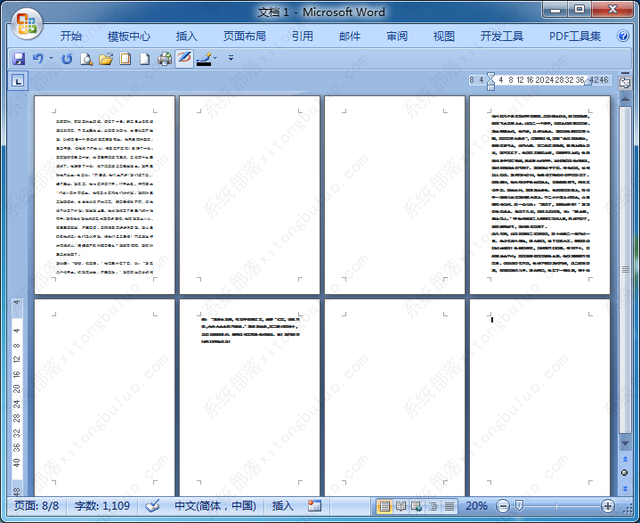Viewport: 640px width, 523px height.
Task: Switch to the 页面布局 ribbon tab
Action: (244, 36)
